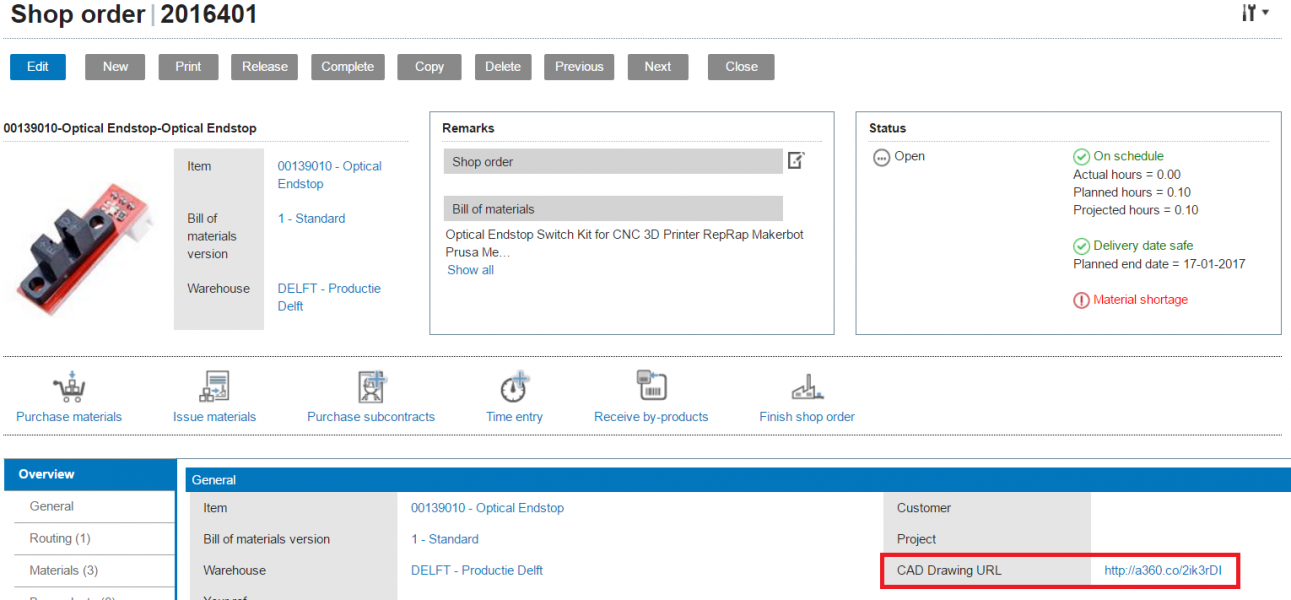Click the Issue materials icon
The width and height of the screenshot is (1291, 600).
pos(214,388)
